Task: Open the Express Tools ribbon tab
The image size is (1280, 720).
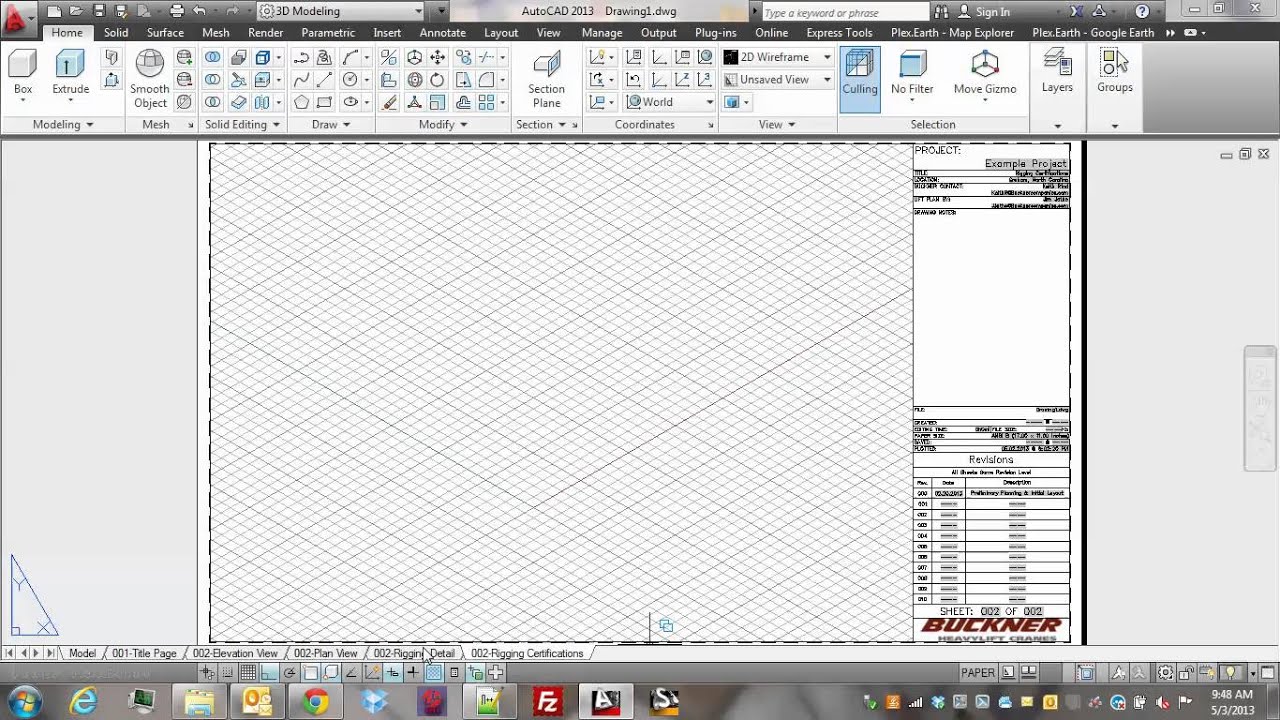Action: coord(839,33)
